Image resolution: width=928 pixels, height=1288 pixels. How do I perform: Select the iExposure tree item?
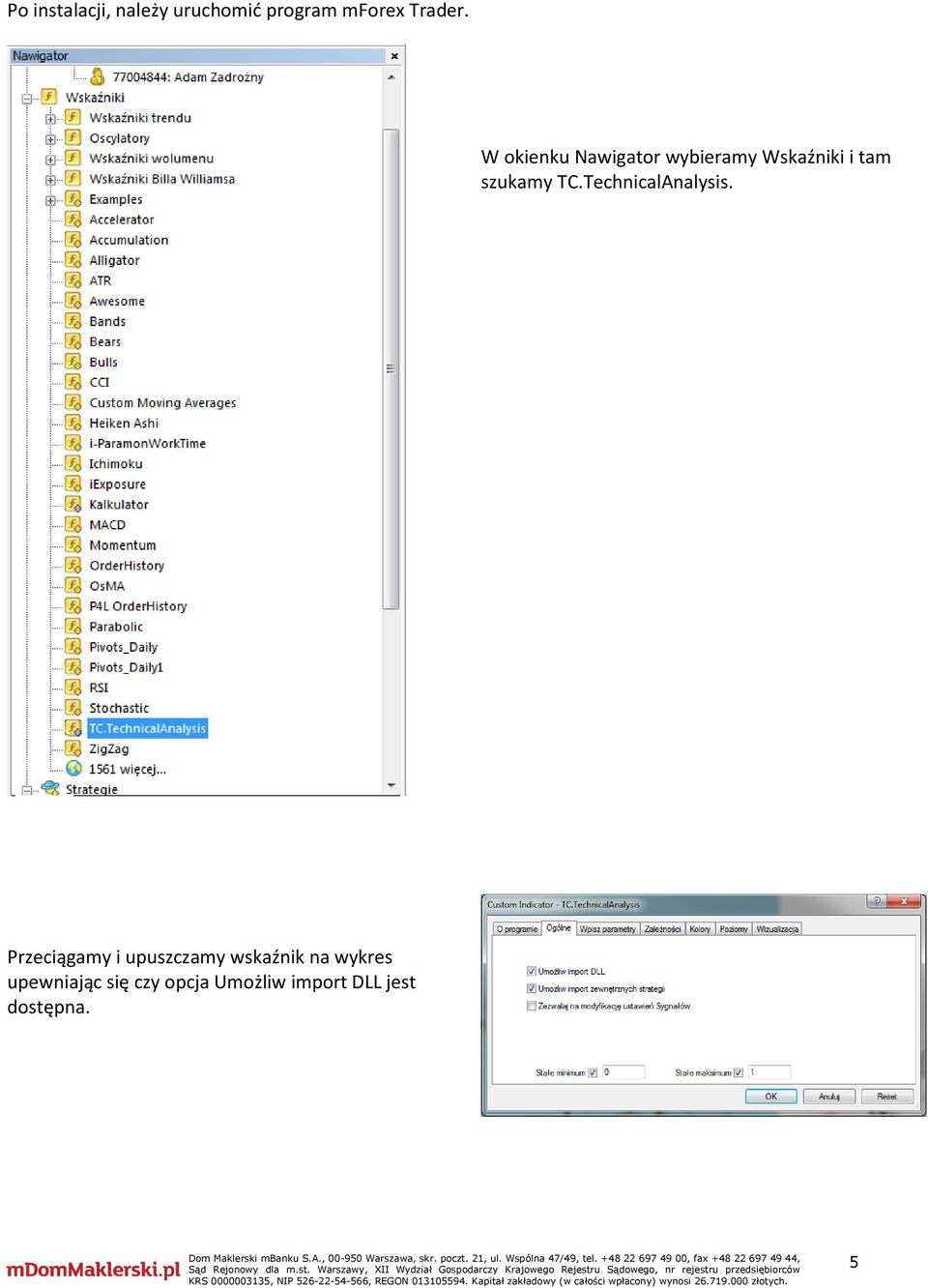click(118, 483)
